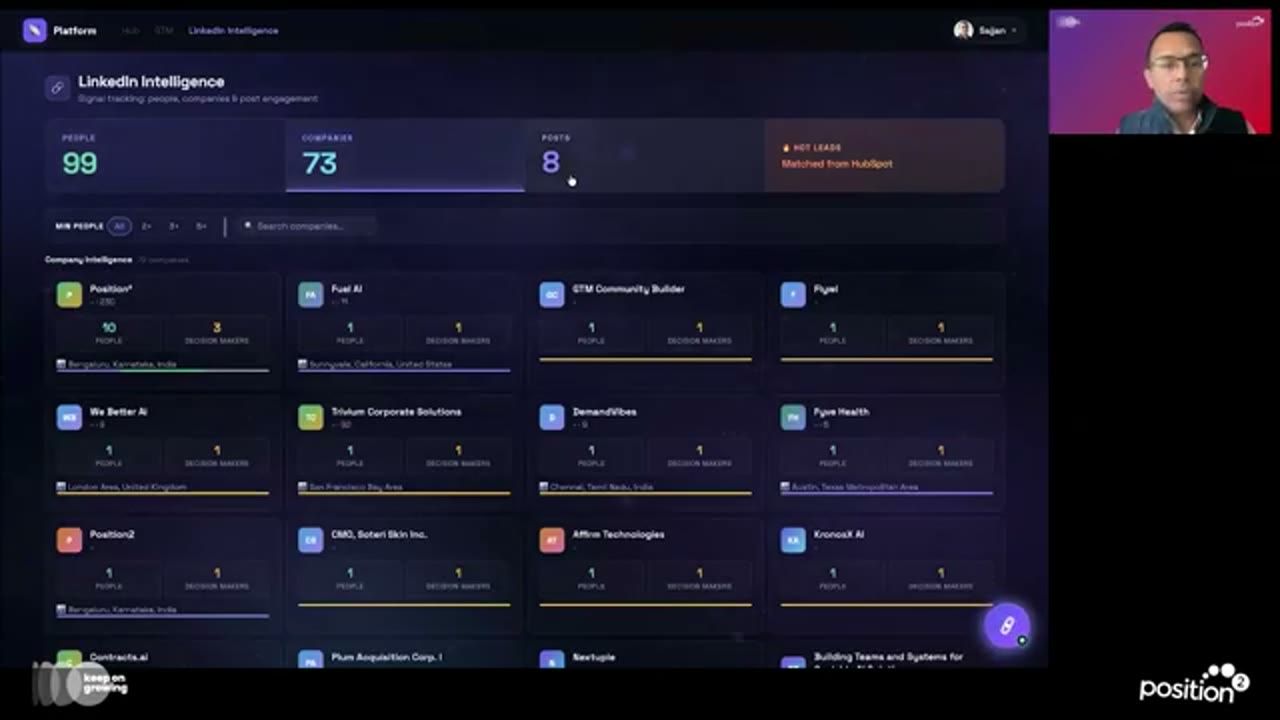1280x720 pixels.
Task: Open the Fuel AI company name
Action: 346,289
